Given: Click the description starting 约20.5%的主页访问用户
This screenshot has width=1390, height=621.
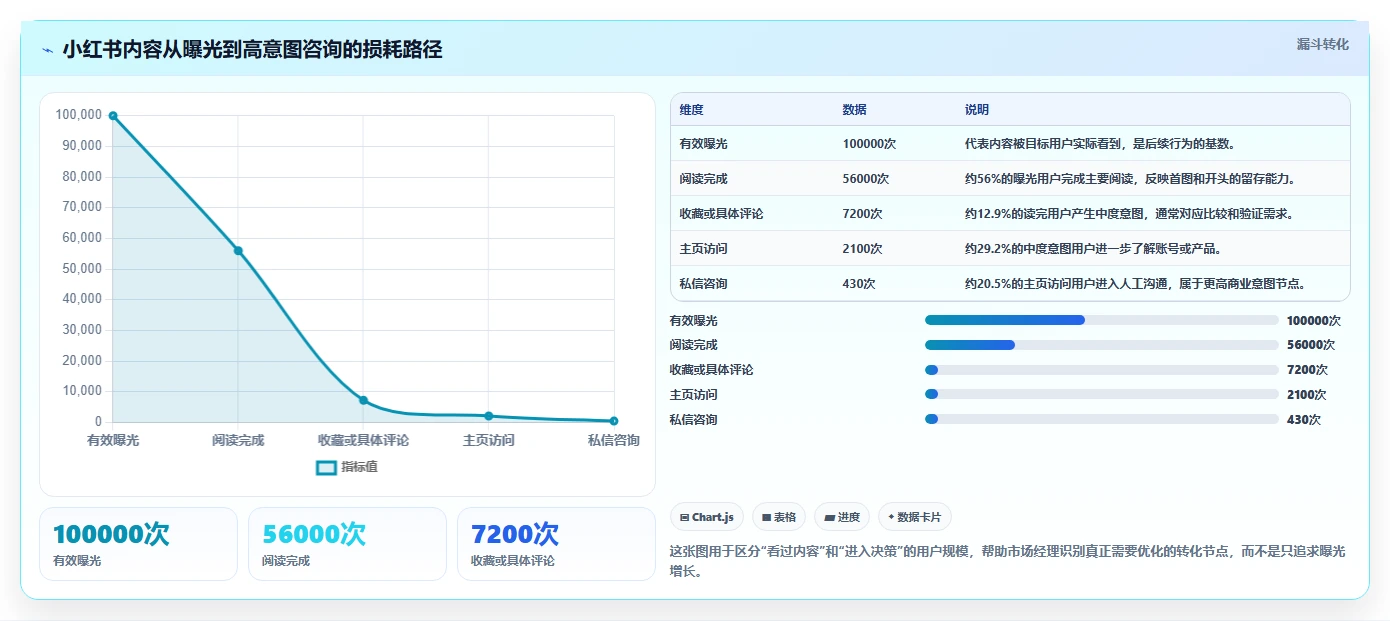Looking at the screenshot, I should click(1136, 284).
